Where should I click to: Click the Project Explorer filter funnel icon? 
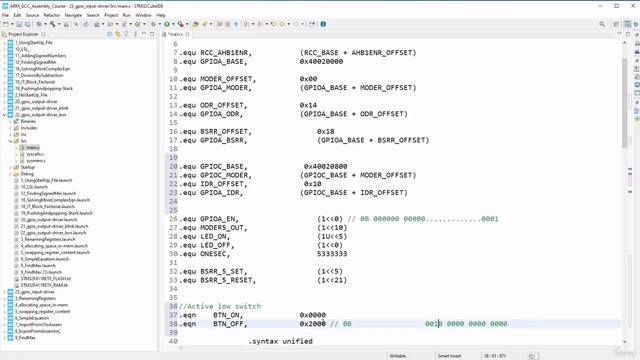coord(126,34)
